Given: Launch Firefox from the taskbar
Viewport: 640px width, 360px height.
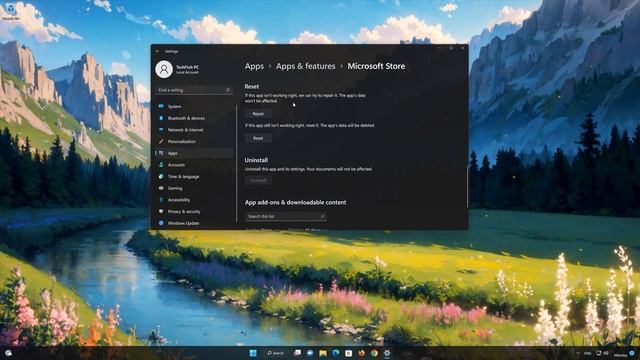Looking at the screenshot, I should [361, 353].
